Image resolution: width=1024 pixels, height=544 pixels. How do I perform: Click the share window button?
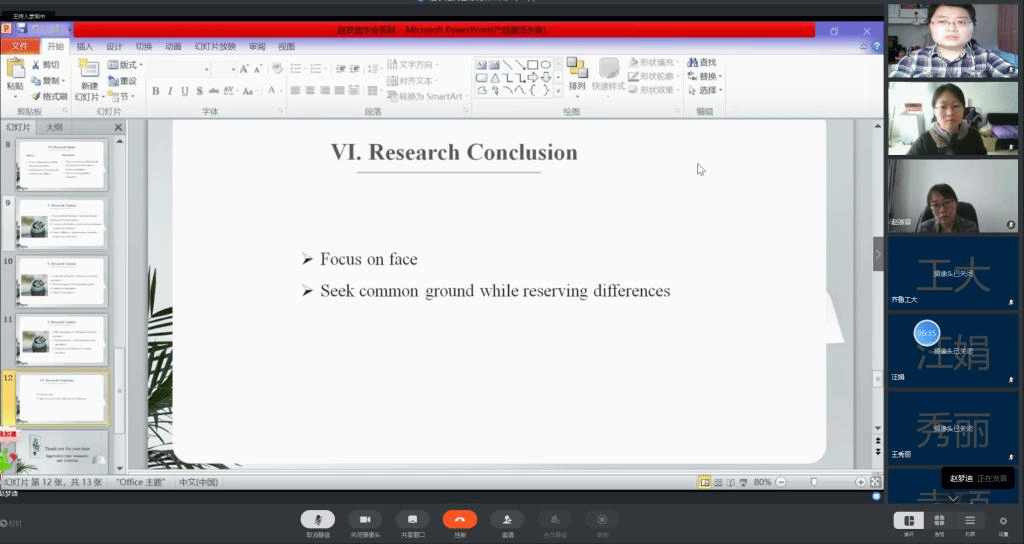(x=412, y=519)
